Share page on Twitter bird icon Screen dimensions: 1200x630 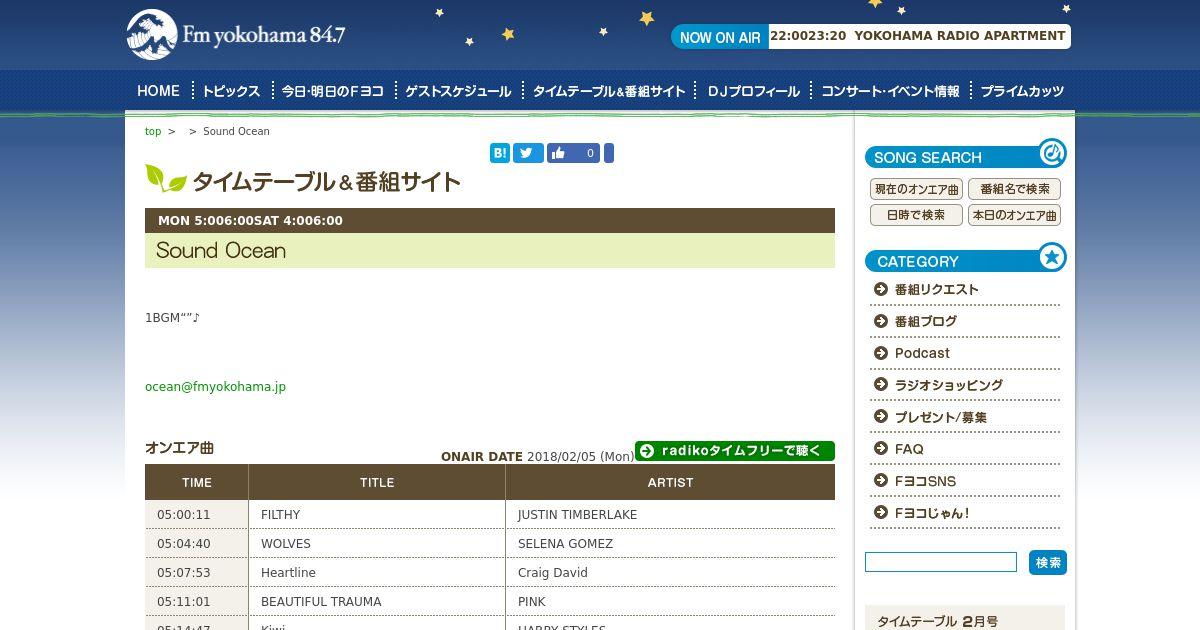tap(528, 153)
